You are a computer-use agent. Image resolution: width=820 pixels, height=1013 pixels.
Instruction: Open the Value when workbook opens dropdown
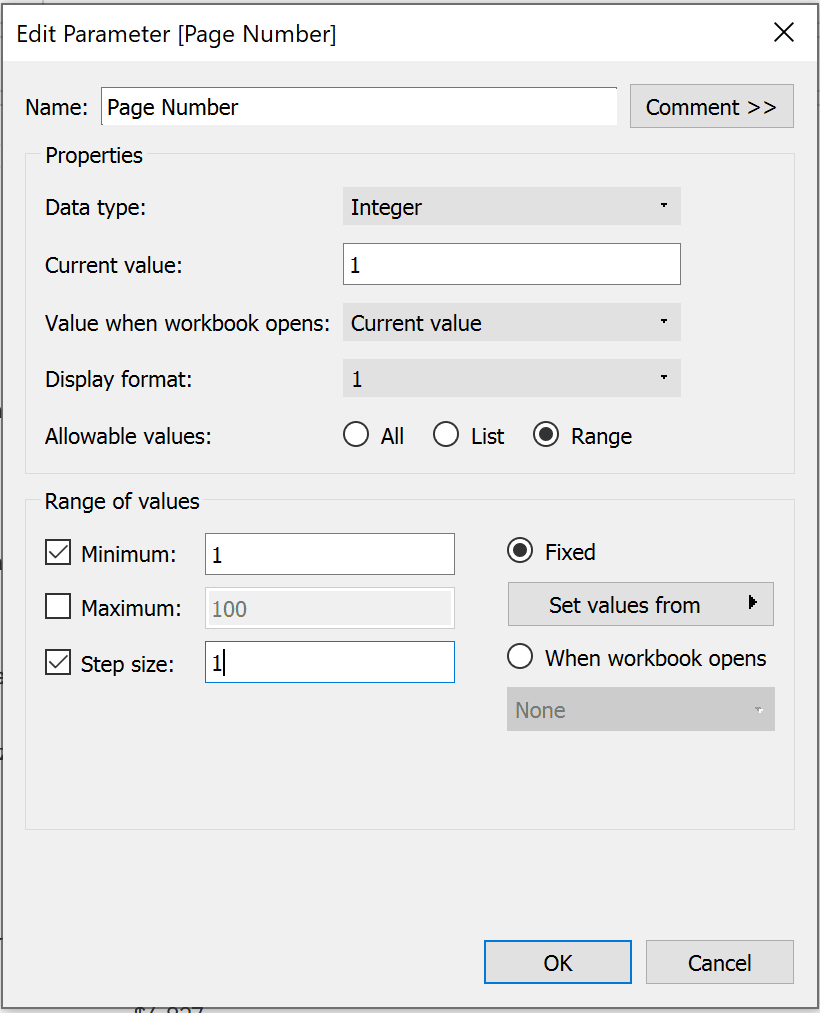click(511, 322)
